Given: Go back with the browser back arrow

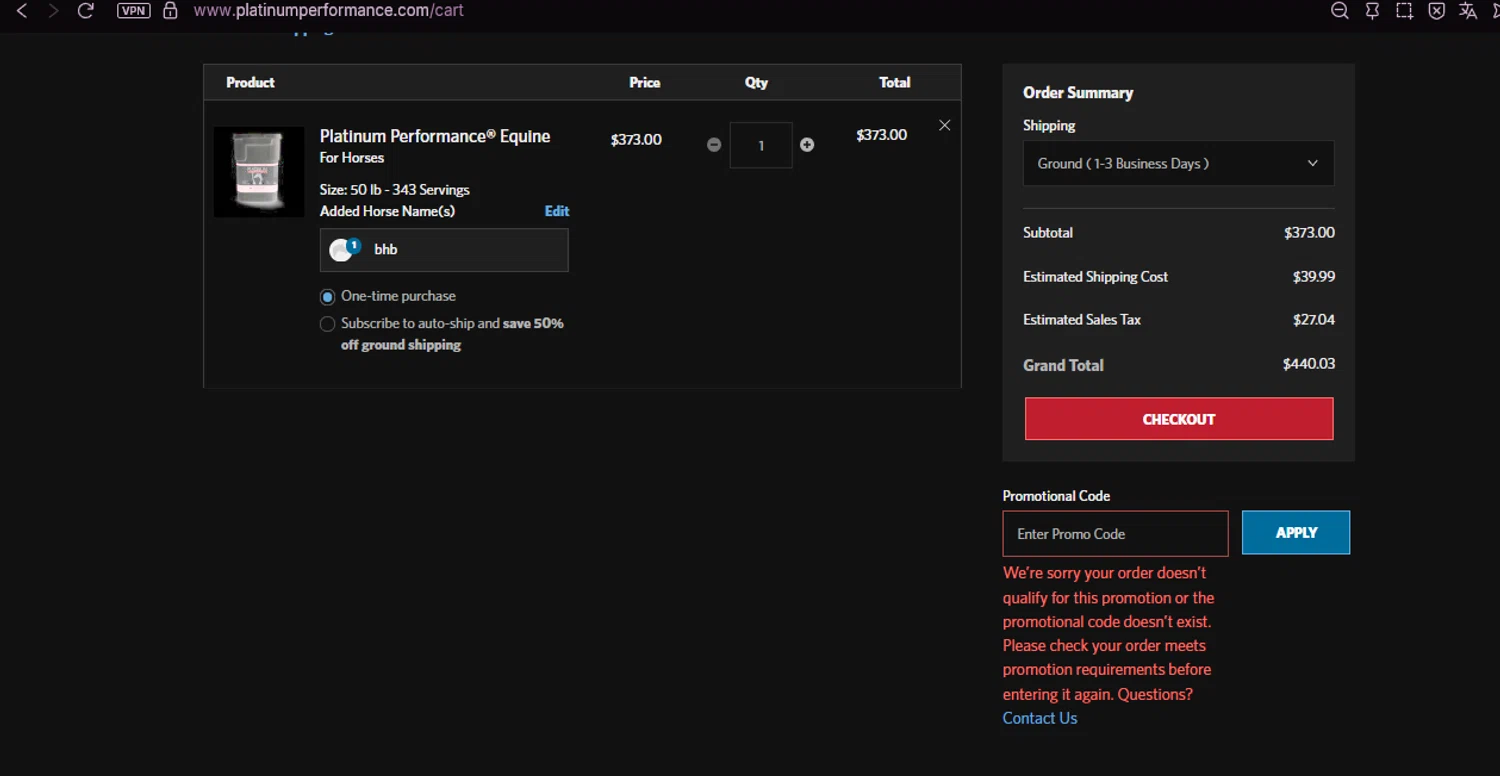Looking at the screenshot, I should click(x=21, y=11).
